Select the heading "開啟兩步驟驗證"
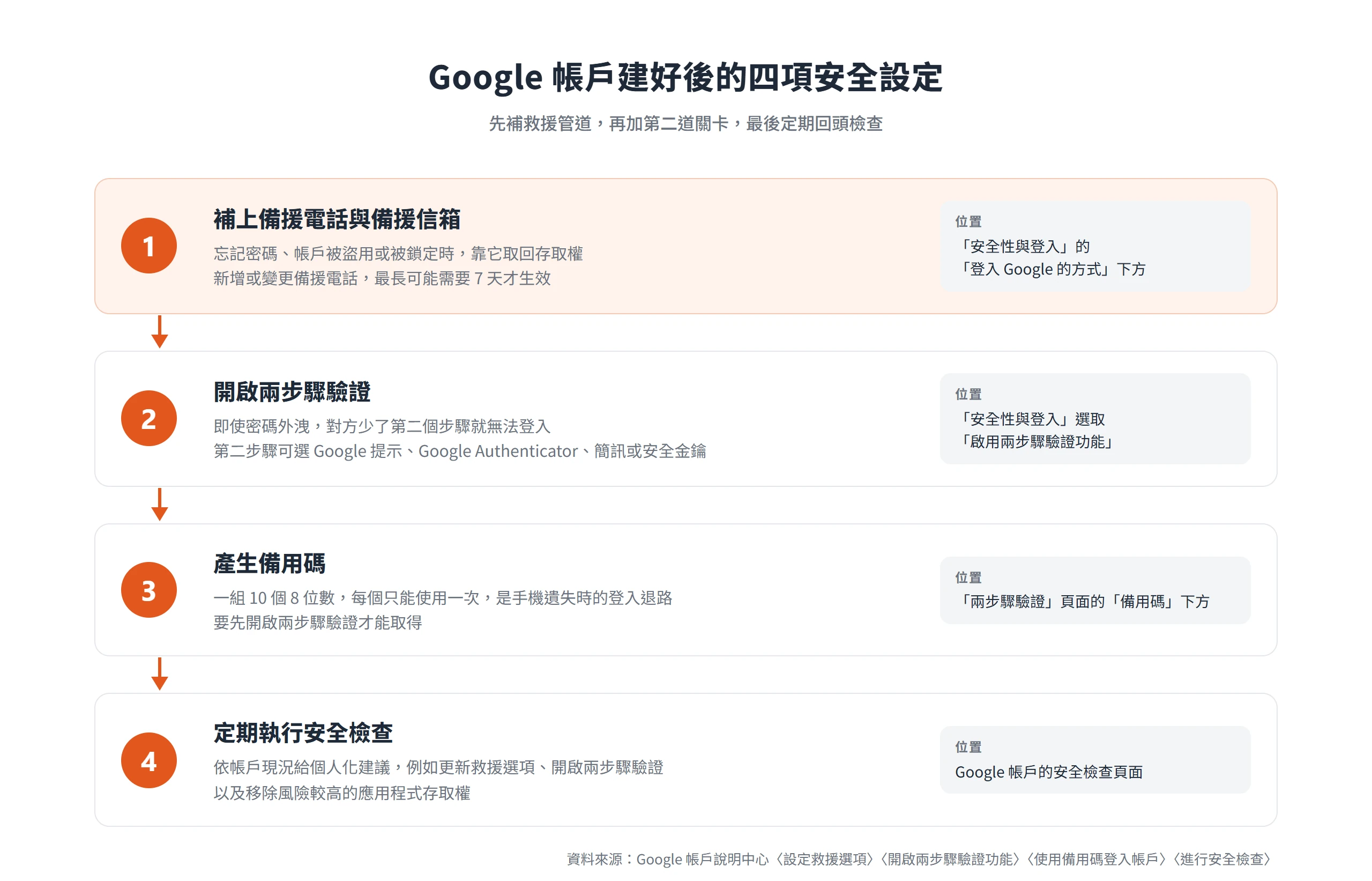Viewport: 1372px width, 881px height. (x=292, y=392)
